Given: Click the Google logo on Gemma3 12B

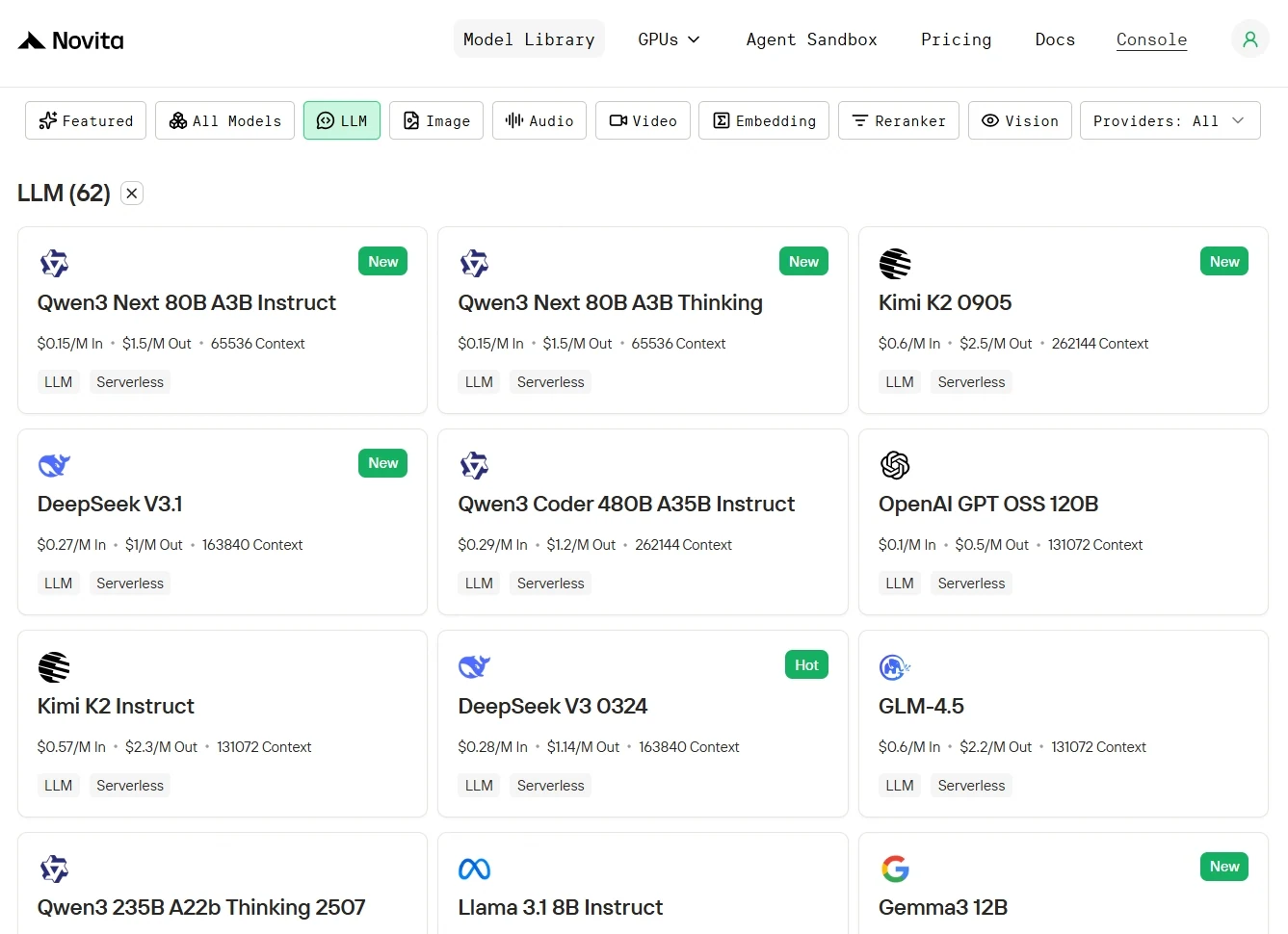Looking at the screenshot, I should (x=895, y=869).
